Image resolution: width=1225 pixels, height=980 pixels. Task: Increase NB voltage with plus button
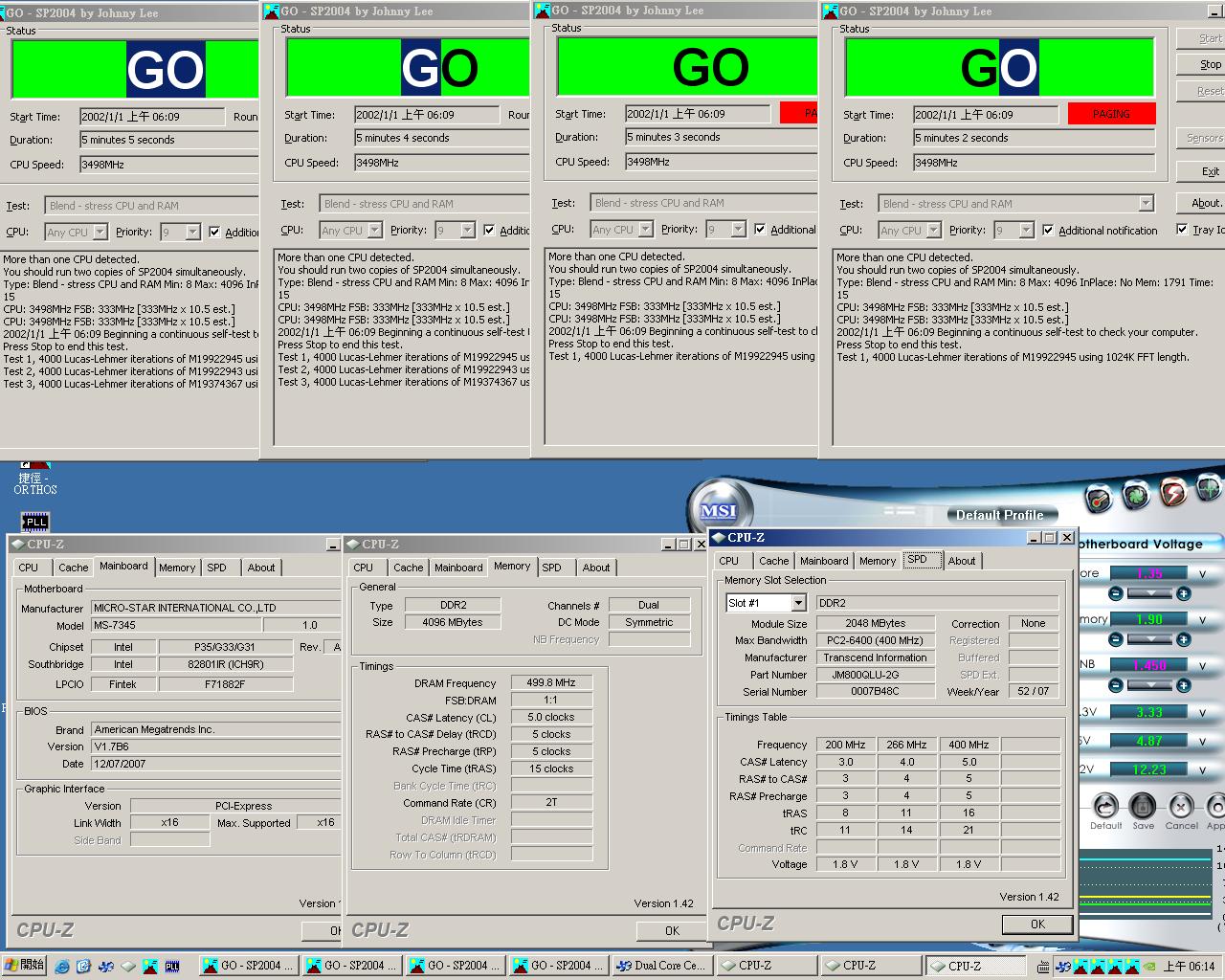click(1184, 685)
